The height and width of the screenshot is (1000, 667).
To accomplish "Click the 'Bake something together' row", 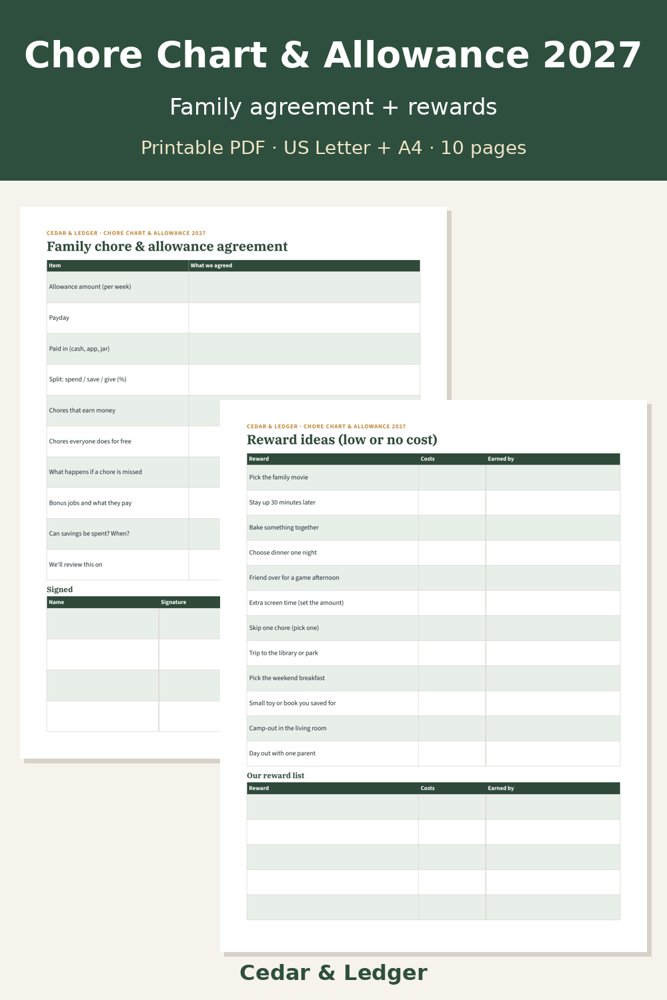I will click(x=433, y=527).
